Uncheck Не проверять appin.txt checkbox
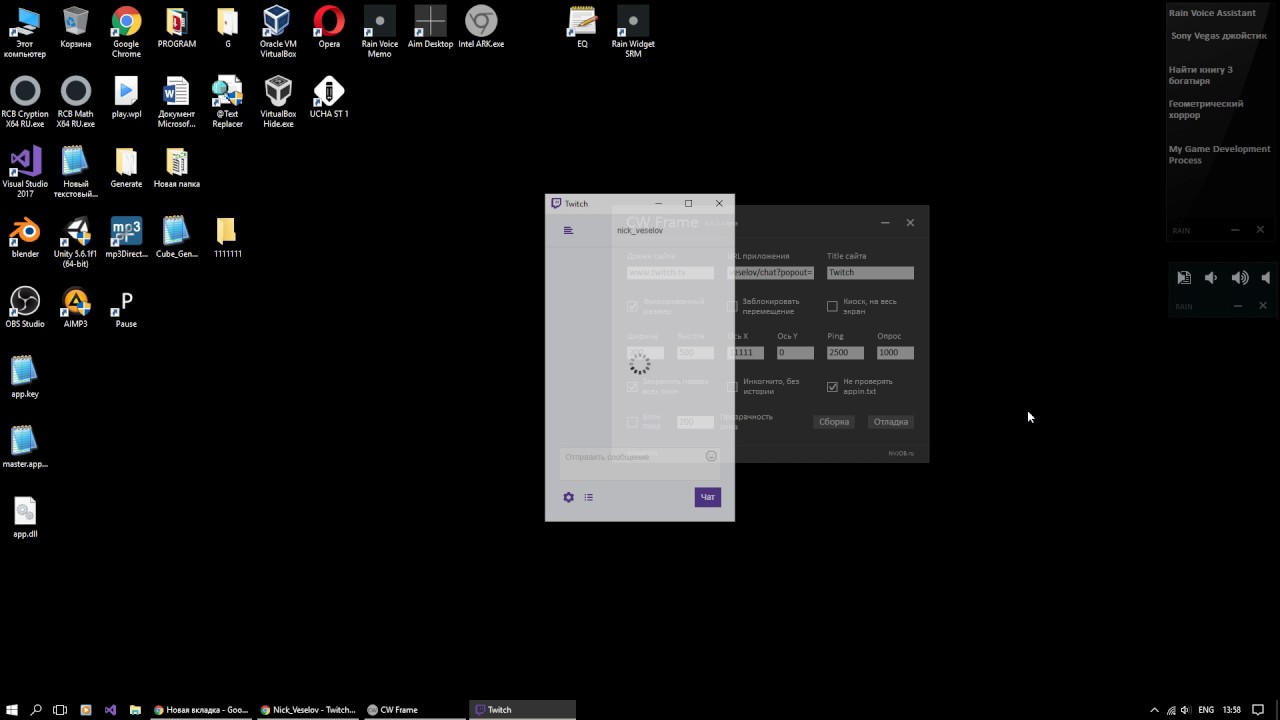The image size is (1280, 720). coord(832,386)
